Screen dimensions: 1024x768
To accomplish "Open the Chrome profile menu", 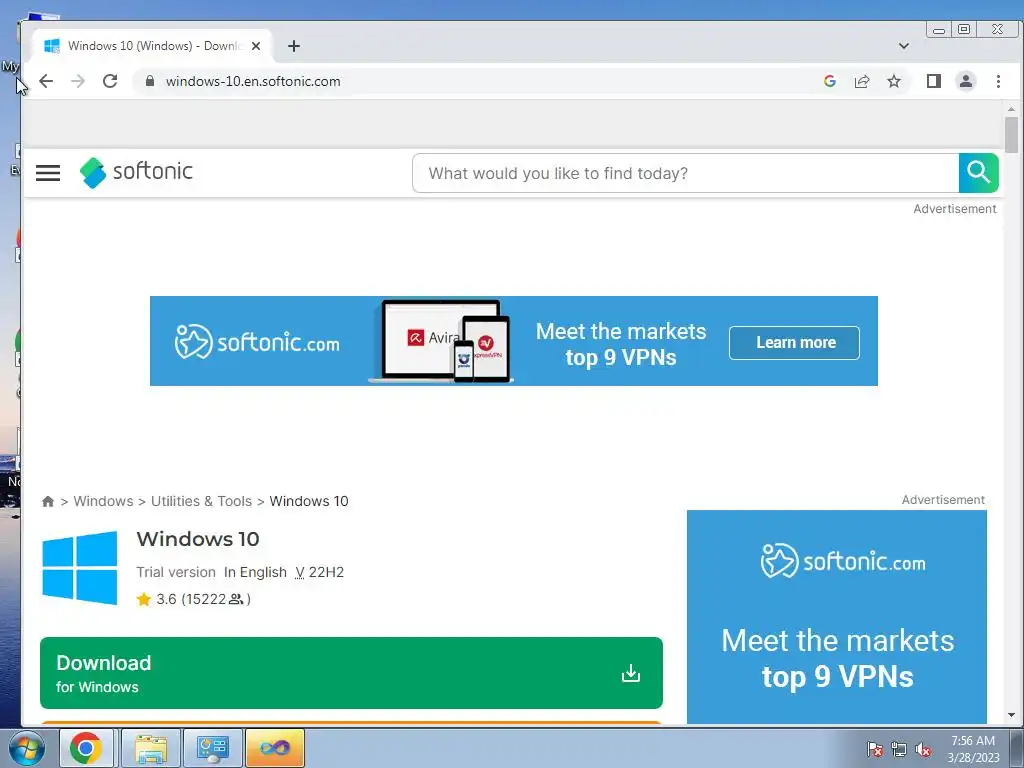I will [x=966, y=81].
